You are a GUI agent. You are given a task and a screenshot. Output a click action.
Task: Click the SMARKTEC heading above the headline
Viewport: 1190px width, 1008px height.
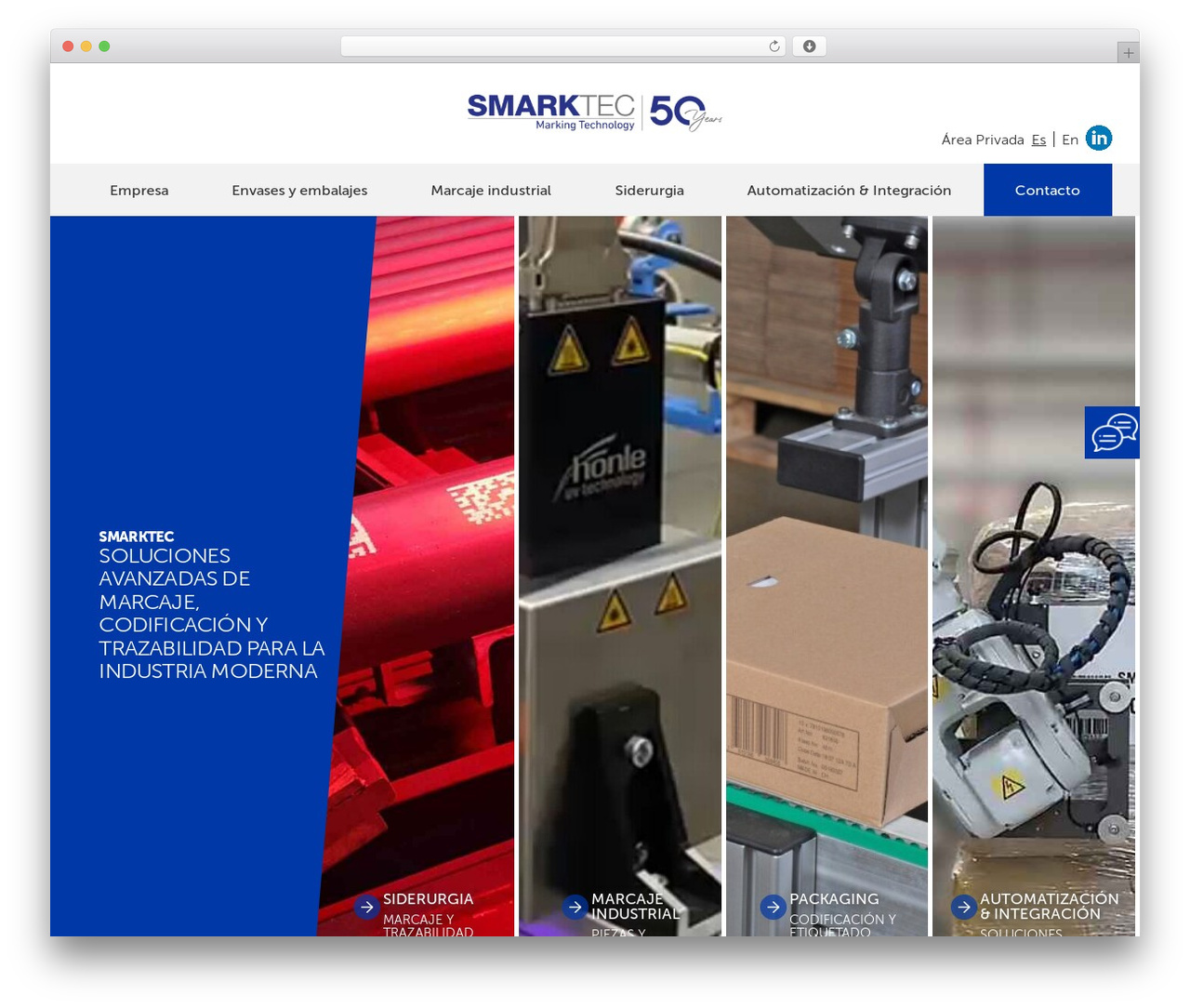point(137,537)
